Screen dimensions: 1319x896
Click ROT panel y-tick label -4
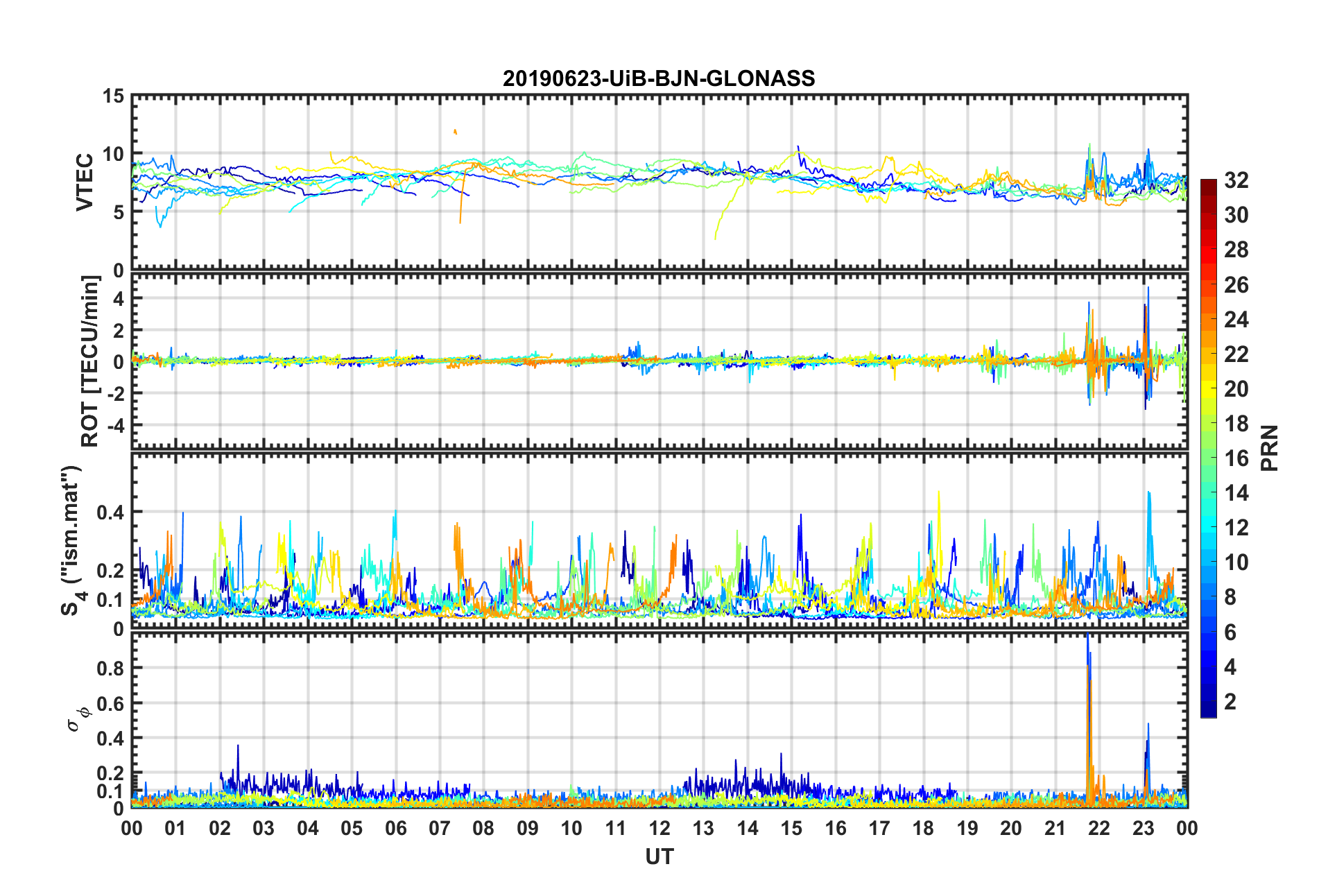[x=114, y=424]
